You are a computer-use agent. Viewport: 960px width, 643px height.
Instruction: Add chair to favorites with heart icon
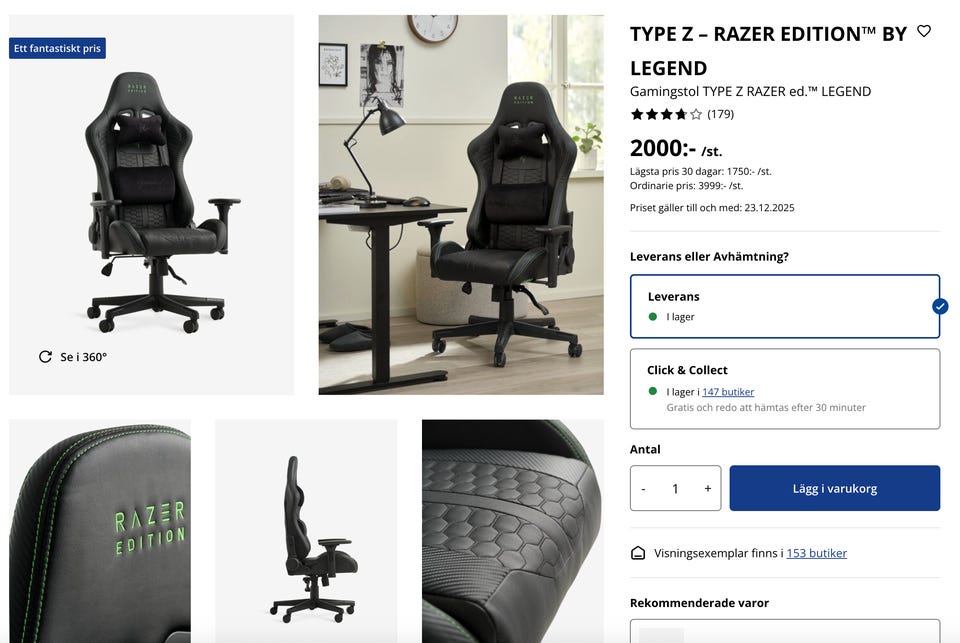tap(923, 31)
